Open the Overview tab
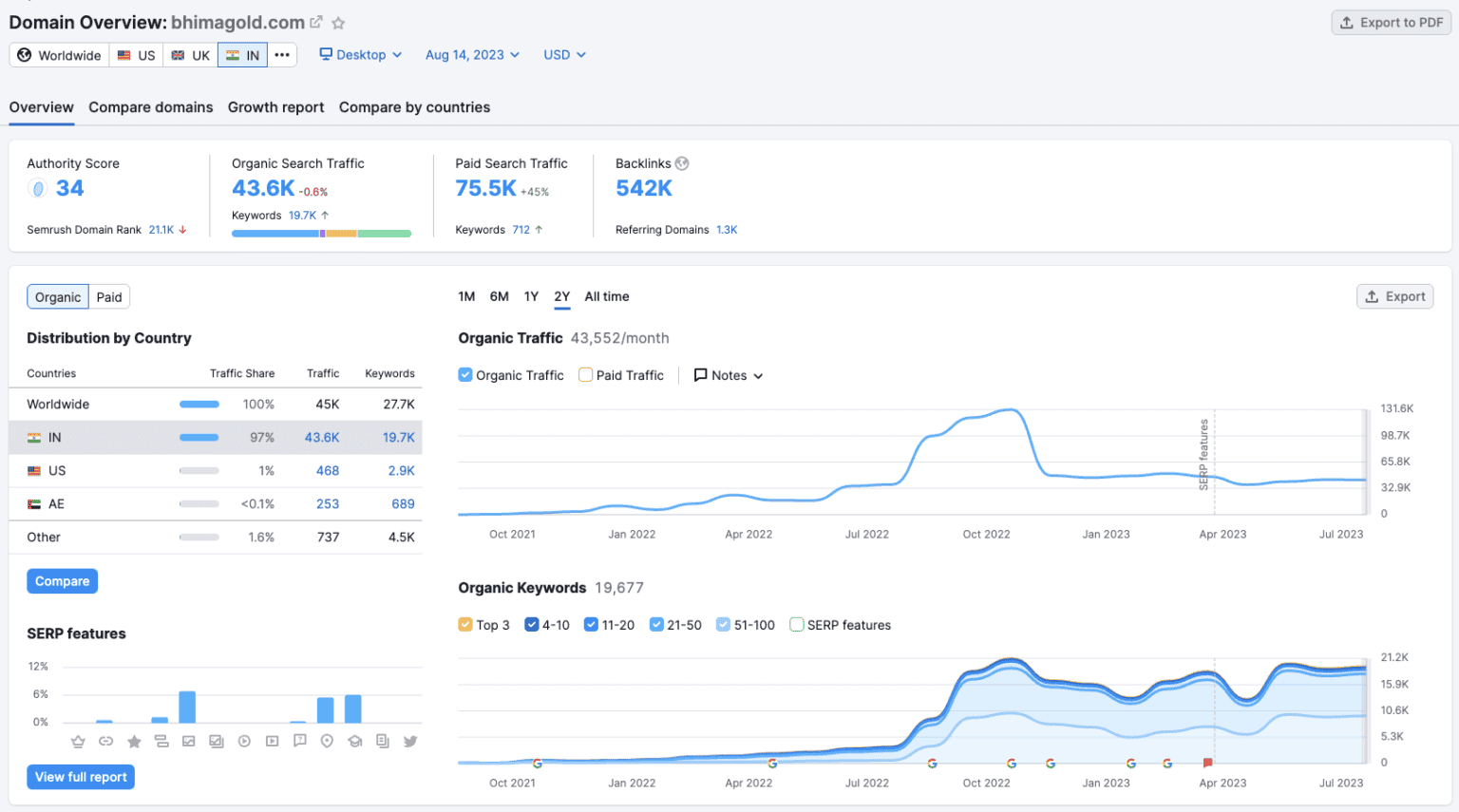This screenshot has width=1459, height=812. point(41,107)
